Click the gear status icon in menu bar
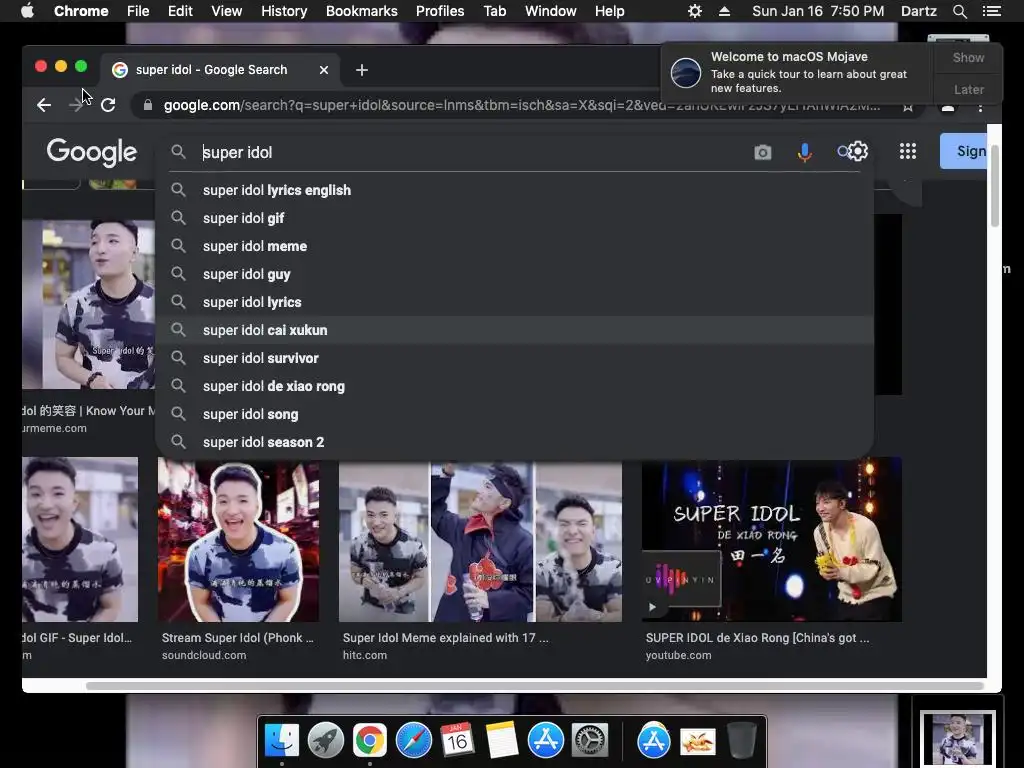 [x=695, y=11]
